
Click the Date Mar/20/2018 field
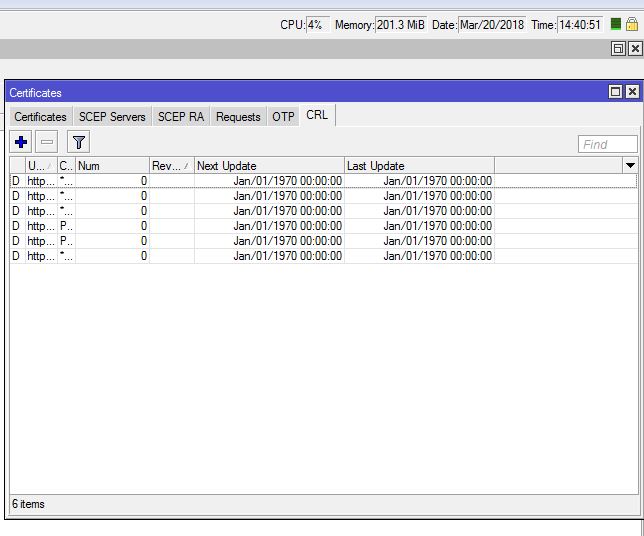pos(492,25)
